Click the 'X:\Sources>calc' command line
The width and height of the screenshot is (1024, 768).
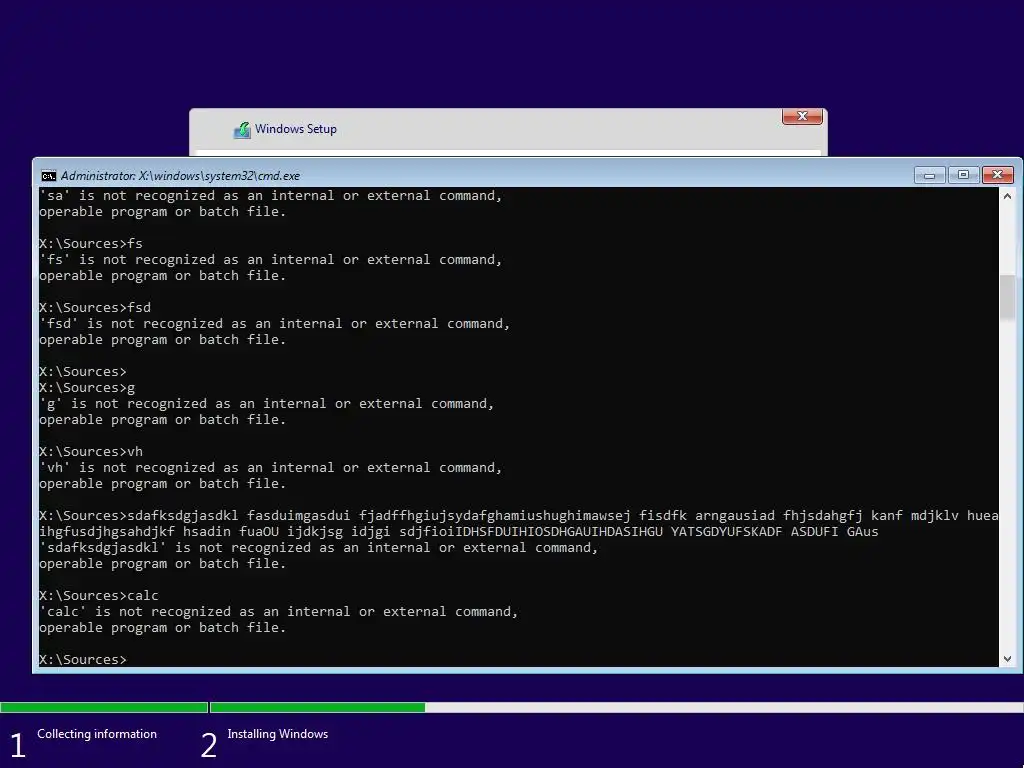coord(99,596)
